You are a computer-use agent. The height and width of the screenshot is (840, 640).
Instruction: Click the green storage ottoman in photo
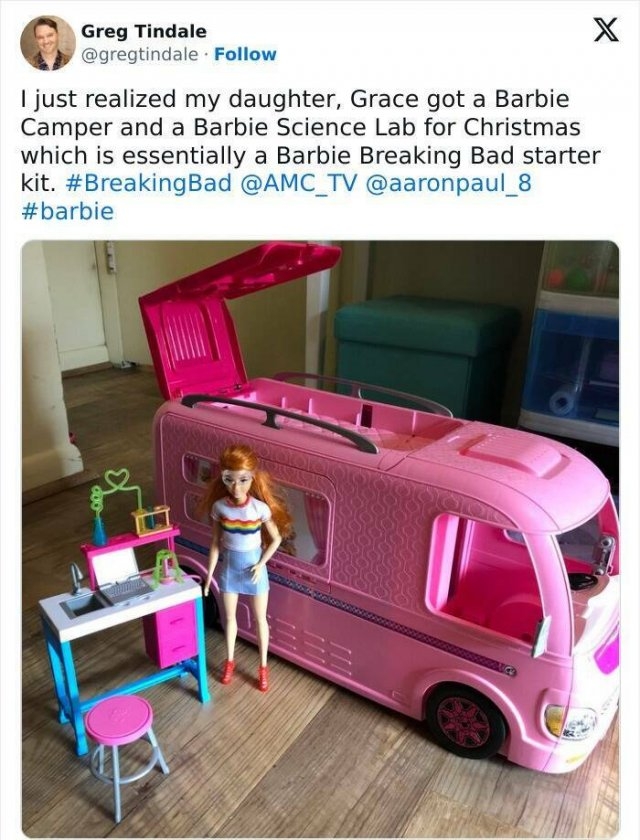click(426, 355)
